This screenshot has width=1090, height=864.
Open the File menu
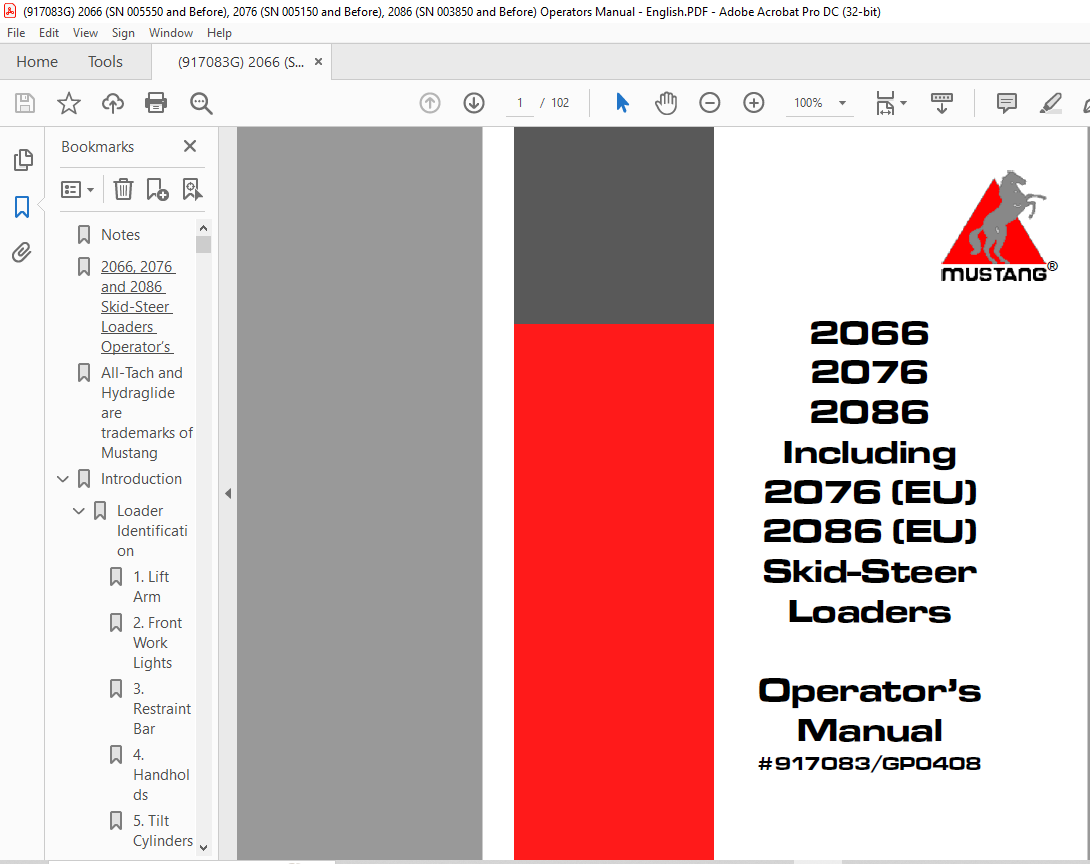coord(16,33)
